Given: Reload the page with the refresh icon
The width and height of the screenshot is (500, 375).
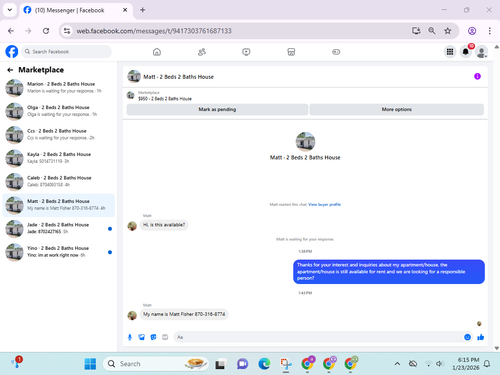Looking at the screenshot, I should tap(46, 31).
